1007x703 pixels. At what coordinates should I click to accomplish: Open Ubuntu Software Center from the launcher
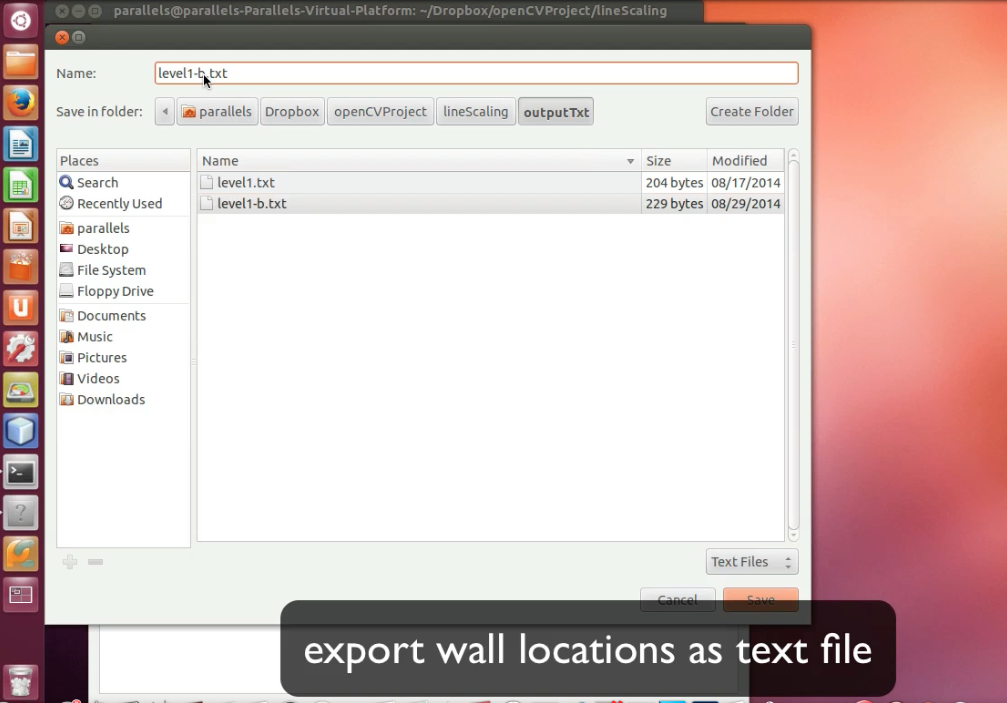coord(20,266)
